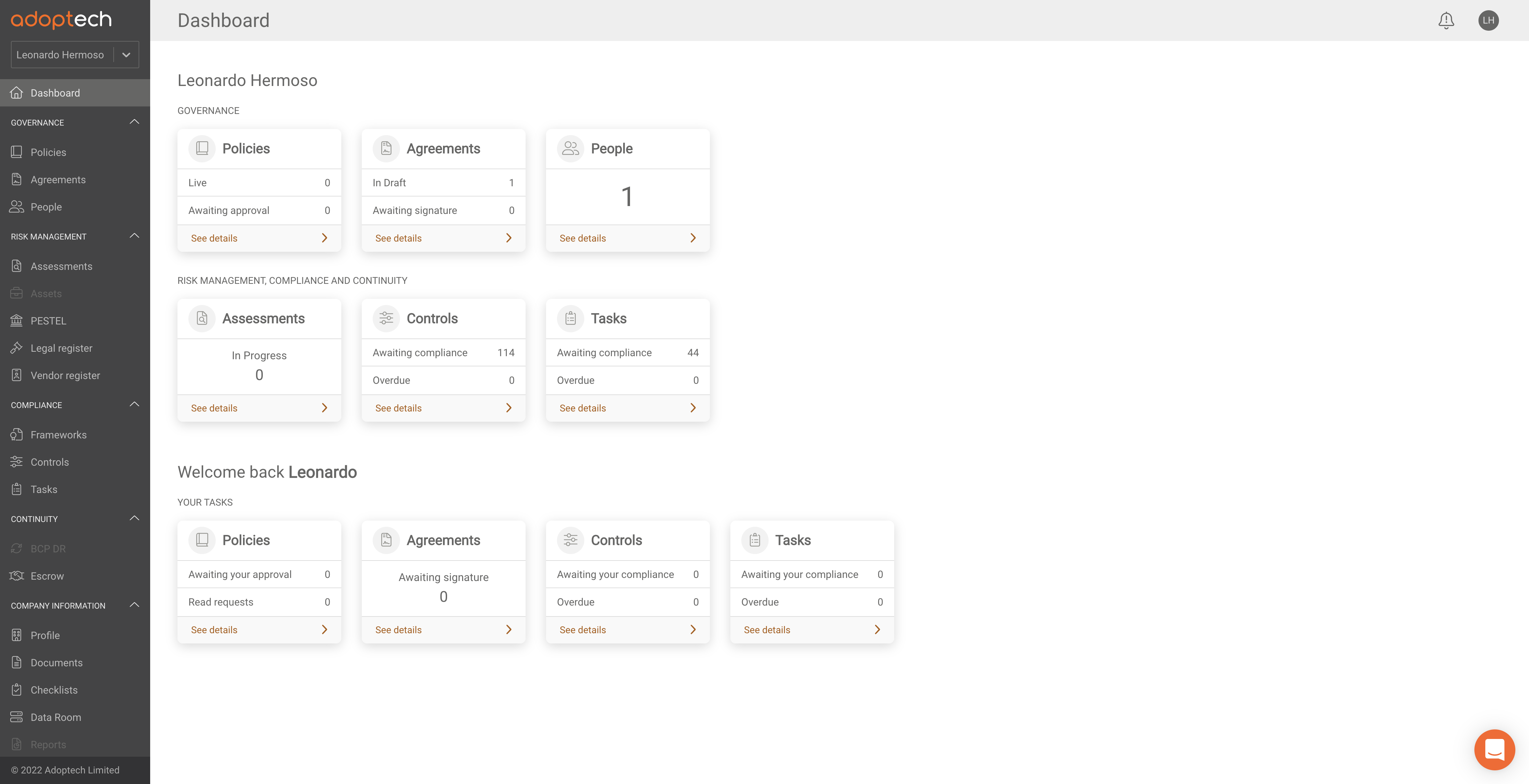Open the Tasks sidebar entry
The image size is (1529, 784).
click(x=17, y=489)
